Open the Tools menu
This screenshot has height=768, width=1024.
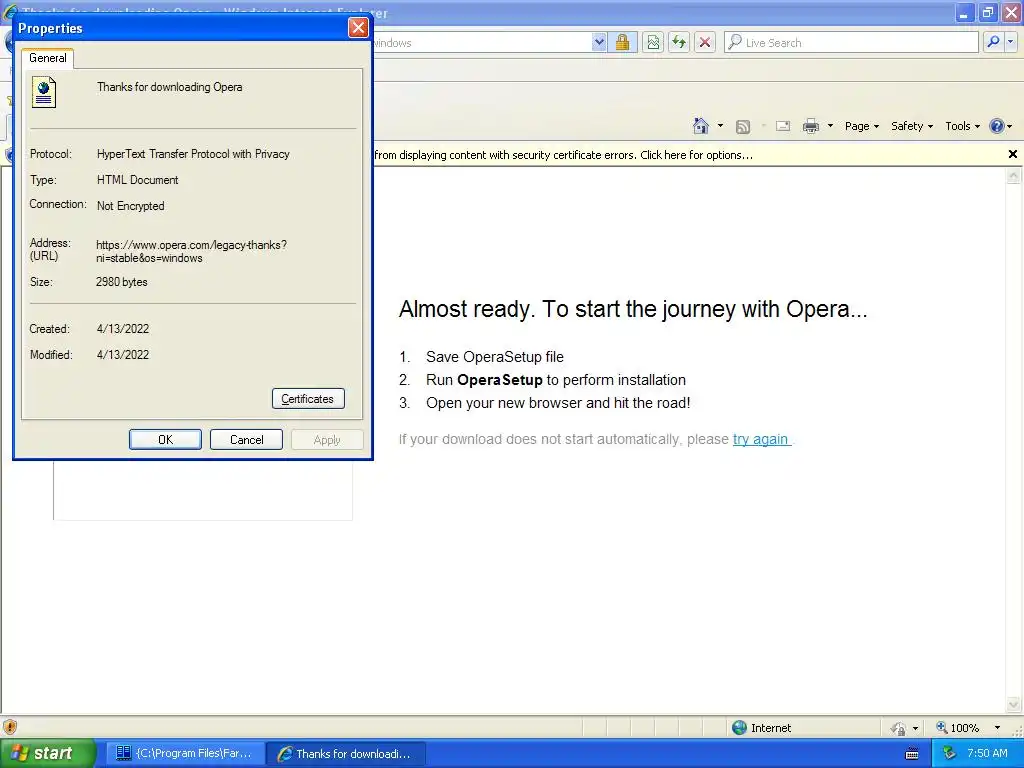[x=962, y=126]
